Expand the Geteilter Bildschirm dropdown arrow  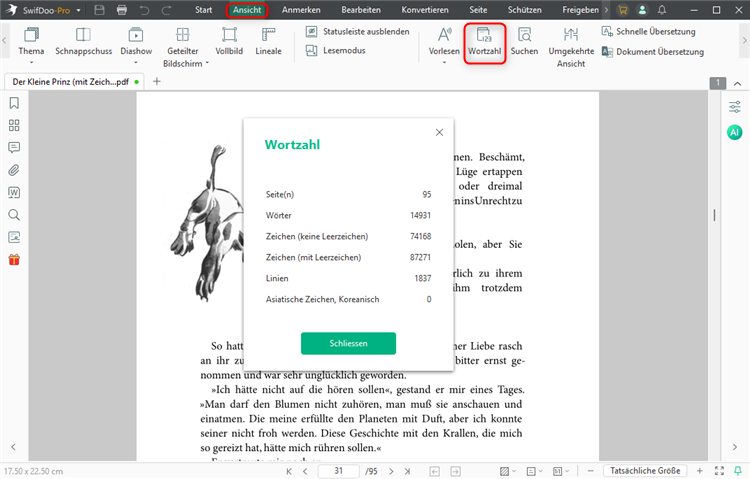[x=207, y=63]
